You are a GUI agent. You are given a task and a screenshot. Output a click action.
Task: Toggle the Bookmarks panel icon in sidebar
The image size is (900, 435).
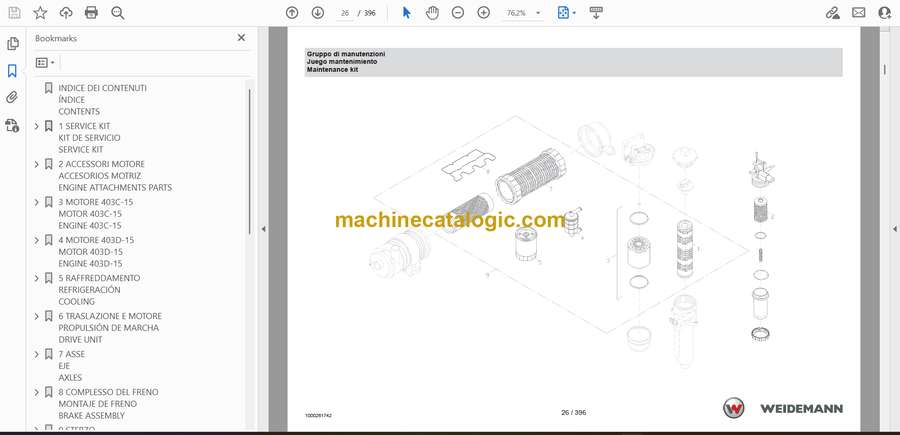coord(13,71)
